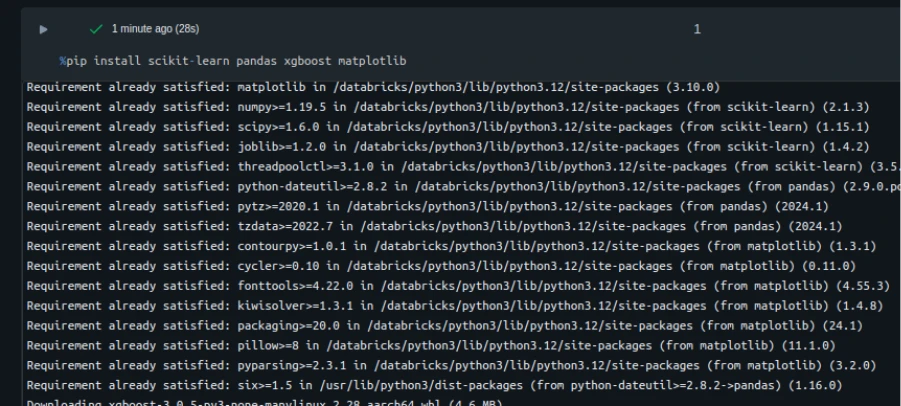Viewport: 901px width, 406px height.
Task: Click the python-dateutil>=2.8.2 output line
Action: pyautogui.click(x=460, y=186)
